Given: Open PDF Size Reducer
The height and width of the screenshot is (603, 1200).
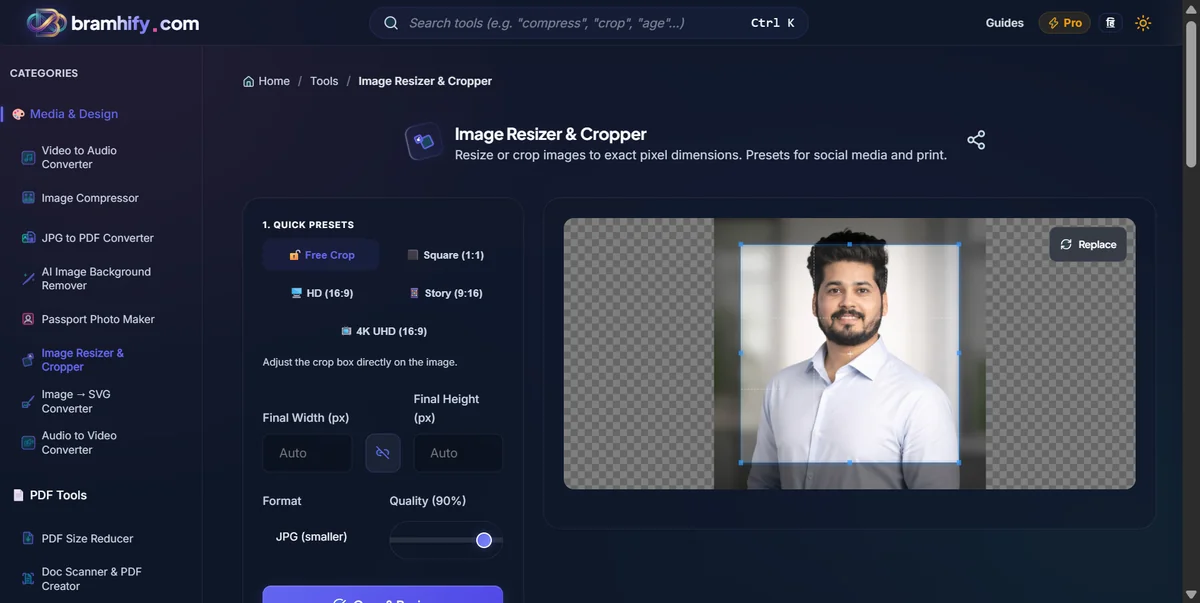Looking at the screenshot, I should pyautogui.click(x=87, y=538).
